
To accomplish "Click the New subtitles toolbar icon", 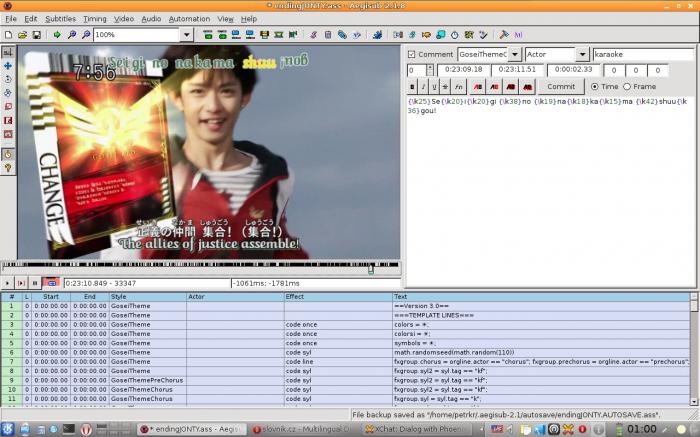I will tap(8, 34).
